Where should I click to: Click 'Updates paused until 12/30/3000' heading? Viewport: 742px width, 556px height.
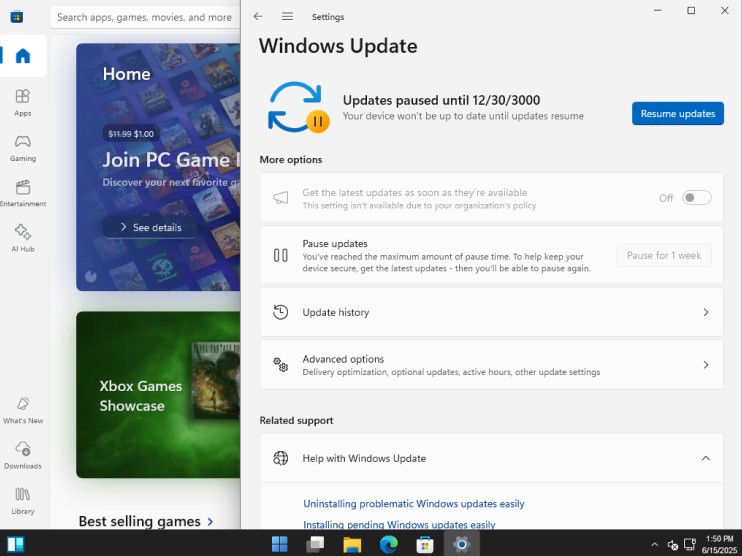point(442,100)
